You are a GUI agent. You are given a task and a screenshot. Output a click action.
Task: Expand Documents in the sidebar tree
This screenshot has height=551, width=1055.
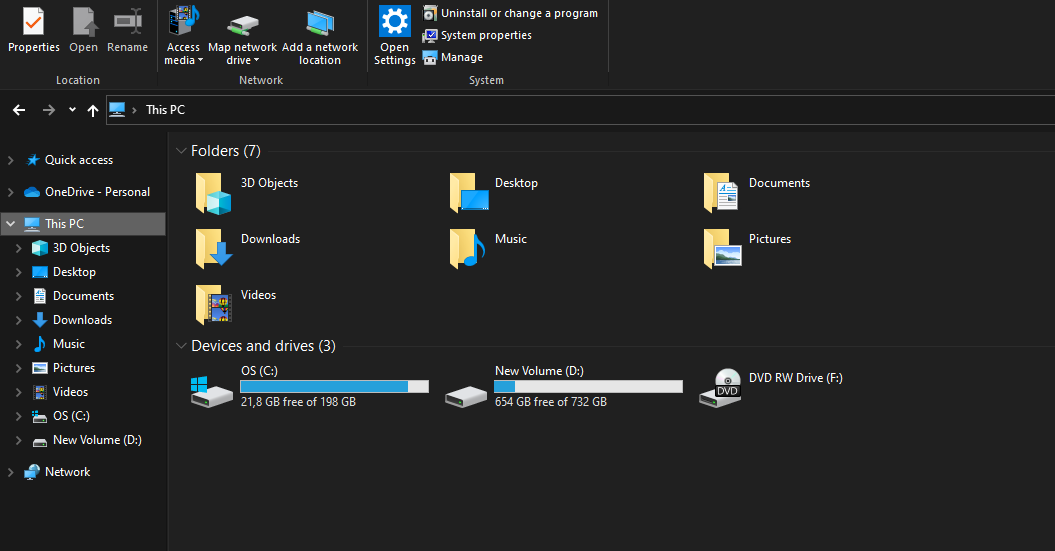click(x=19, y=296)
